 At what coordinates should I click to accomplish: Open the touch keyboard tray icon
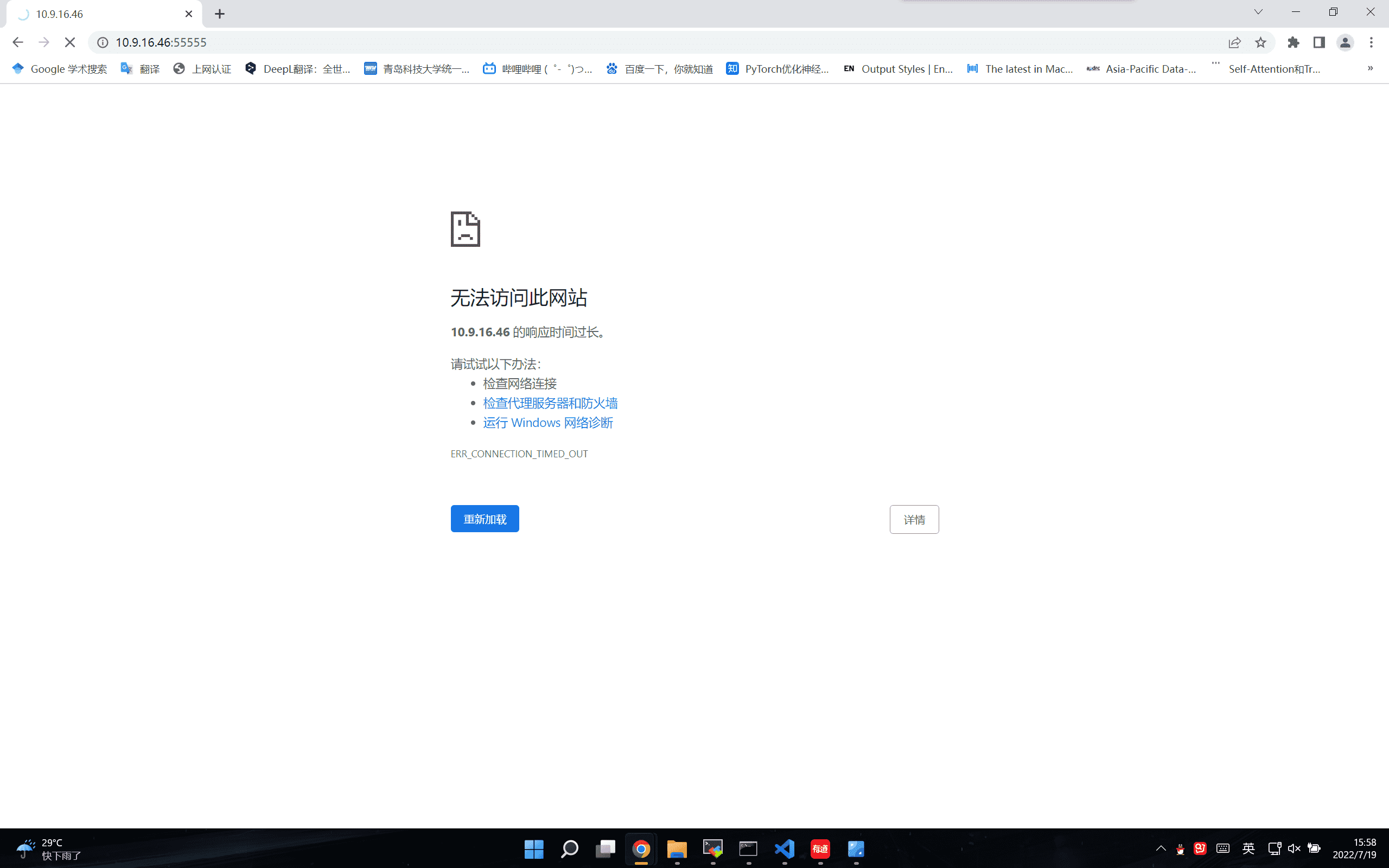tap(1223, 848)
